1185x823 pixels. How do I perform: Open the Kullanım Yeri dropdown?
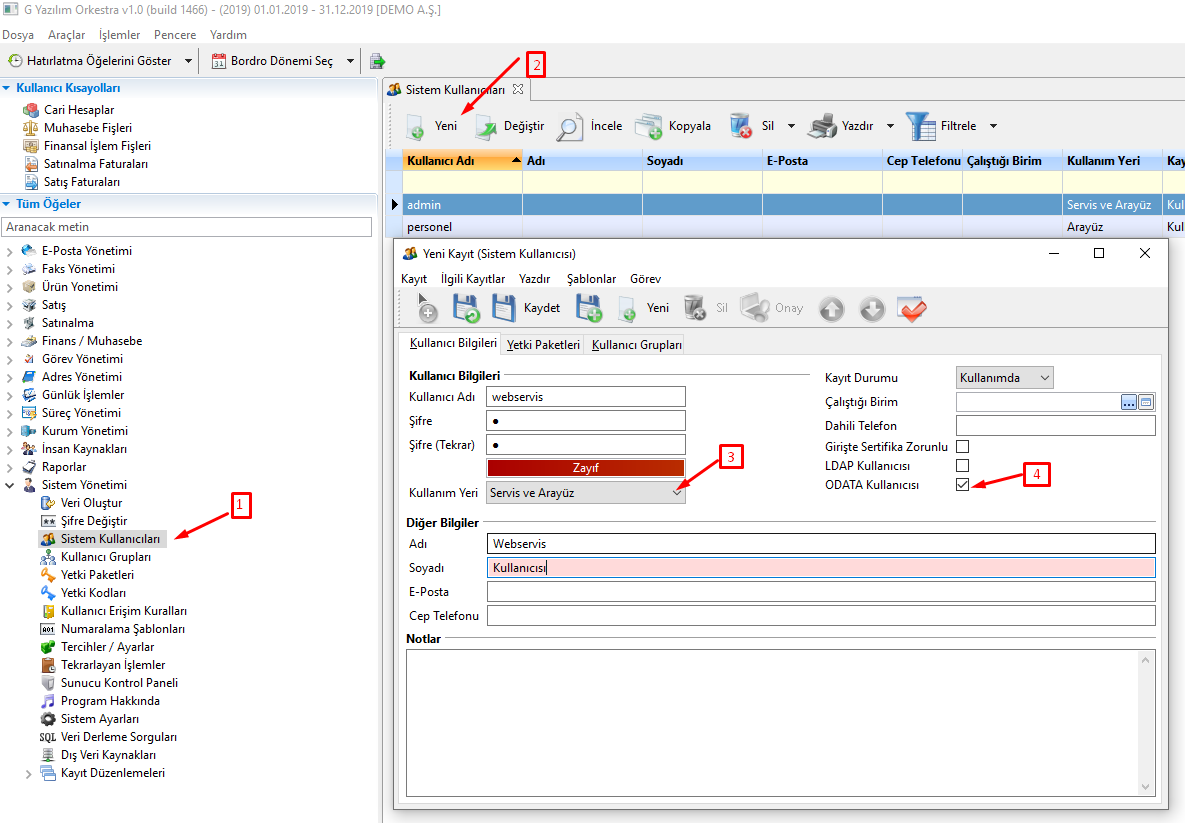click(x=586, y=492)
